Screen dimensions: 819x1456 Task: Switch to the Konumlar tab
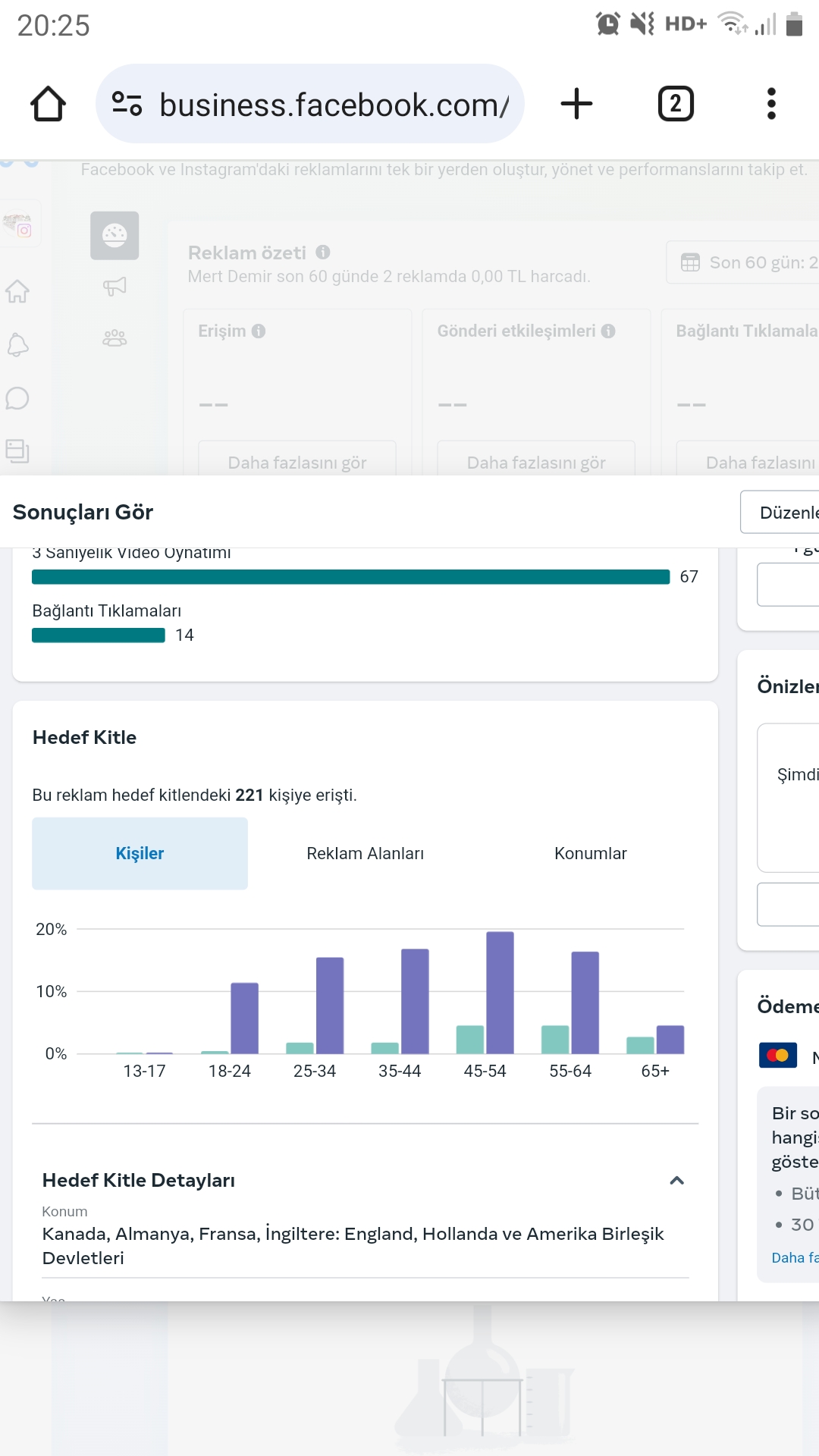coord(590,853)
